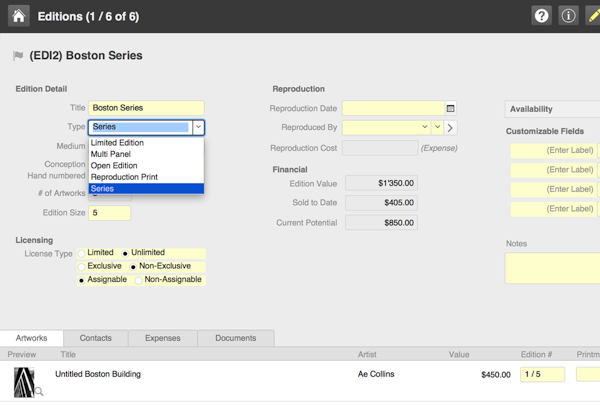The image size is (600, 406).
Task: Open the Help question mark icon
Action: [x=541, y=16]
